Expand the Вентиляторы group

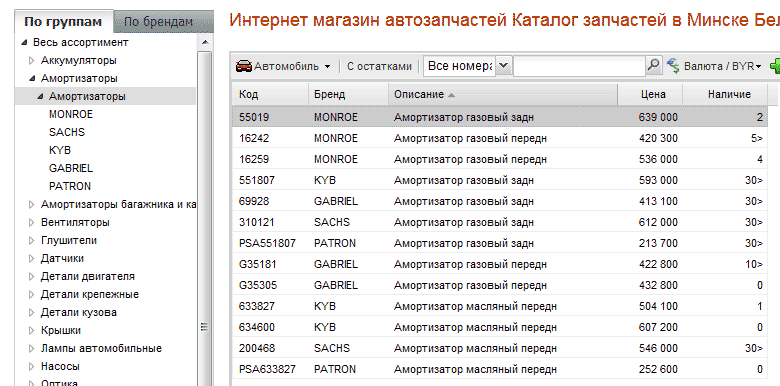pos(32,222)
